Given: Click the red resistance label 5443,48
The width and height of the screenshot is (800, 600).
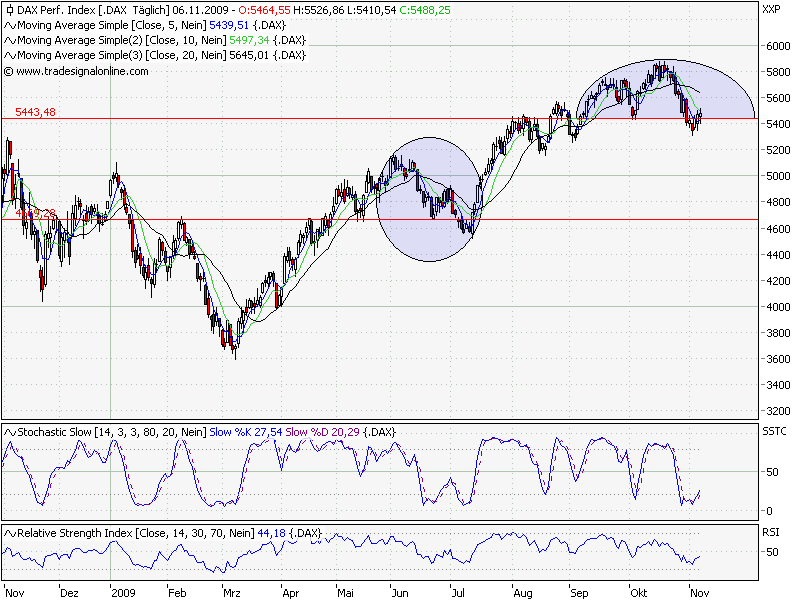Looking at the screenshot, I should (x=35, y=112).
